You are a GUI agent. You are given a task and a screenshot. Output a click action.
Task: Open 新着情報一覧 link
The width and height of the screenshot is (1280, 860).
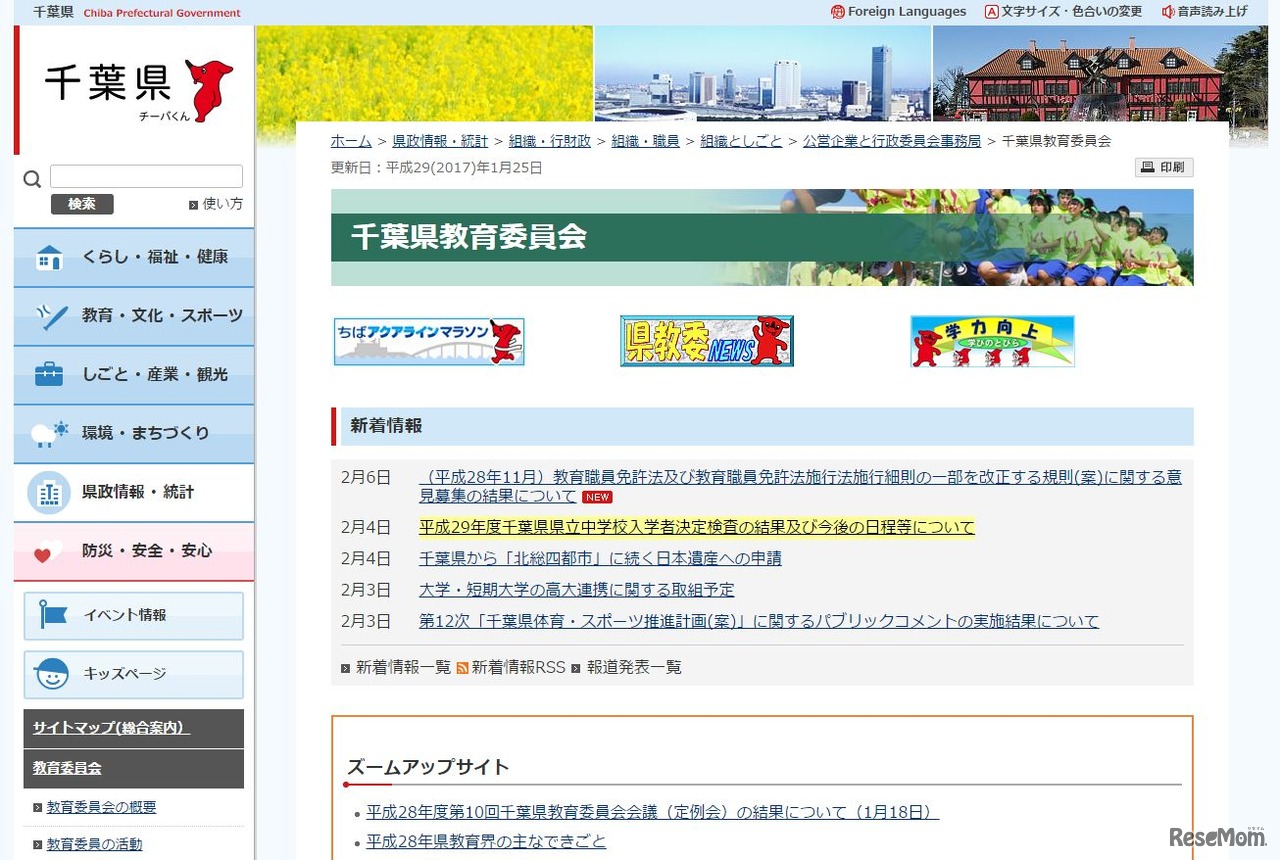pos(403,667)
